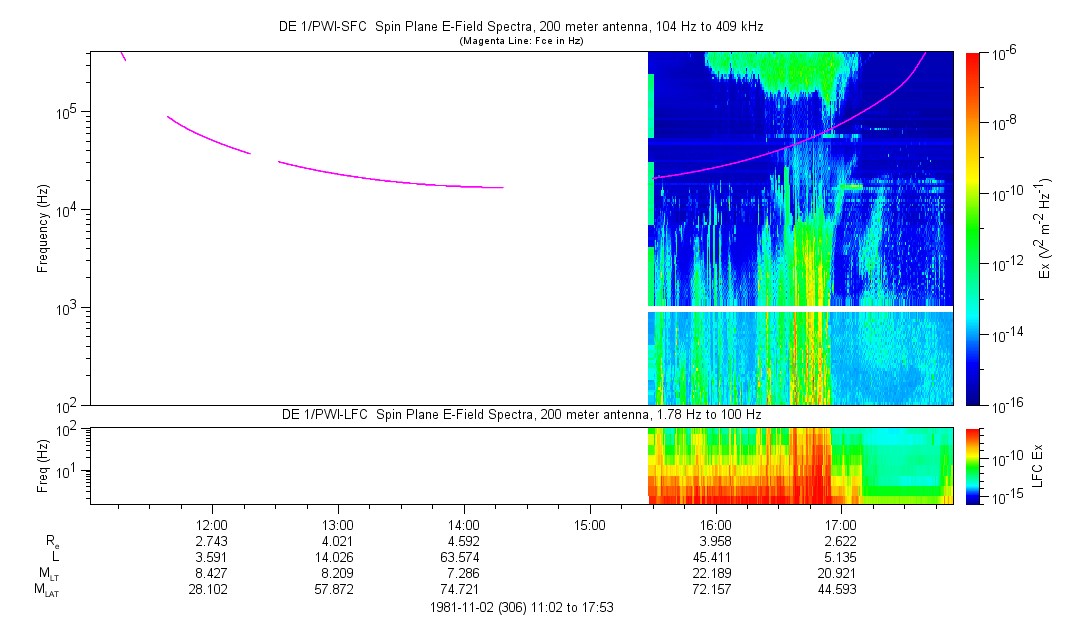Select the Frequency (Hz) y-axis label
This screenshot has height=620, width=1083.
pos(43,229)
